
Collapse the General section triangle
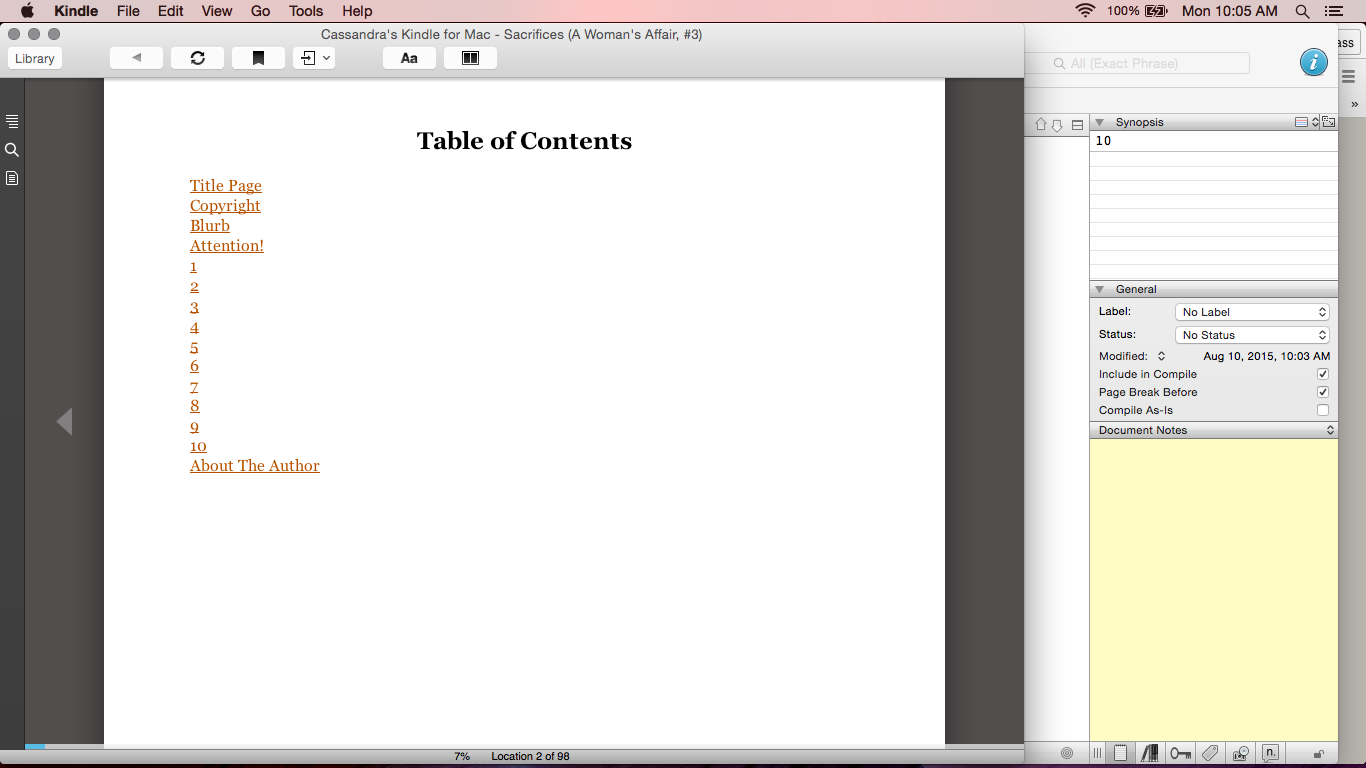1100,289
